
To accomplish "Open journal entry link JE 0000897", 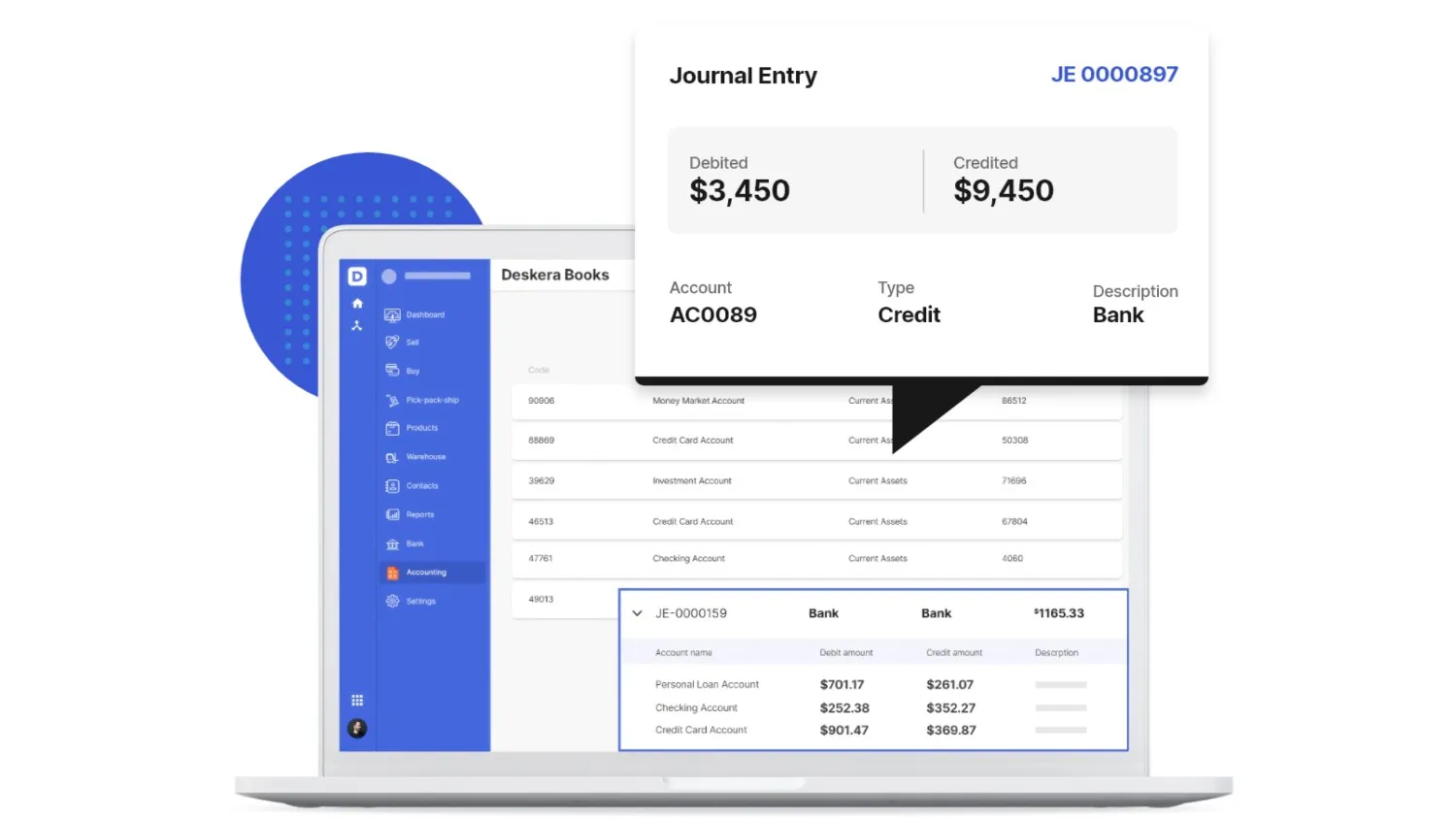I will tap(1114, 75).
